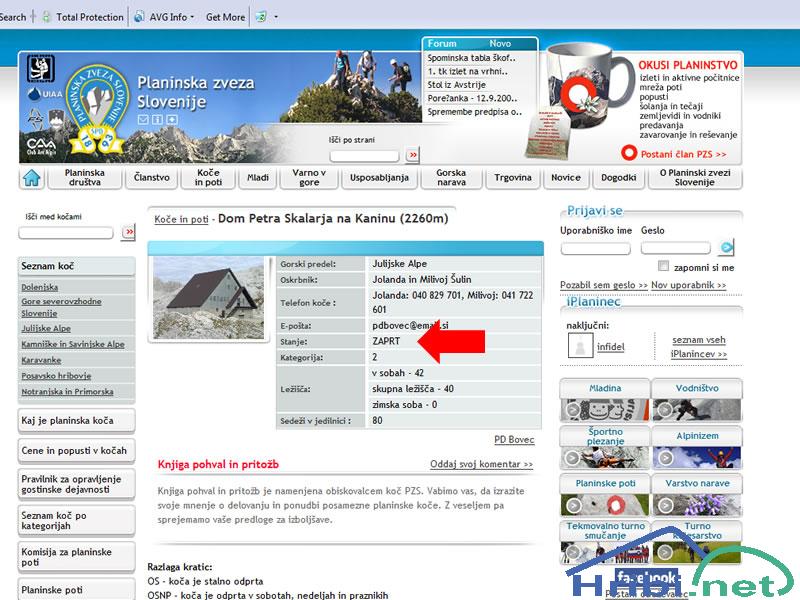Open the Gorska narava menu
Screen dimensions: 800x600
point(451,178)
